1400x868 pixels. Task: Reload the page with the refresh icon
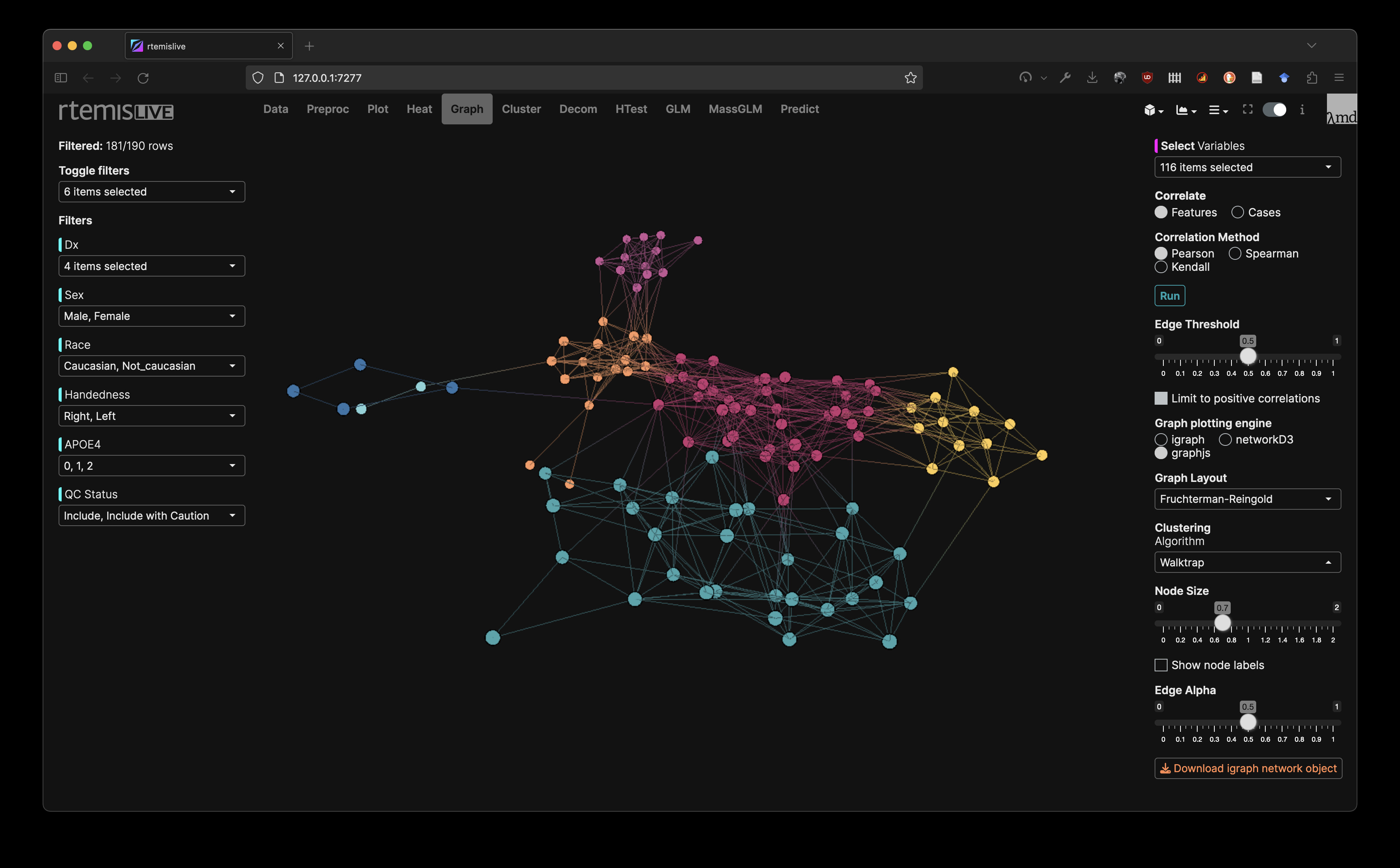pyautogui.click(x=143, y=78)
